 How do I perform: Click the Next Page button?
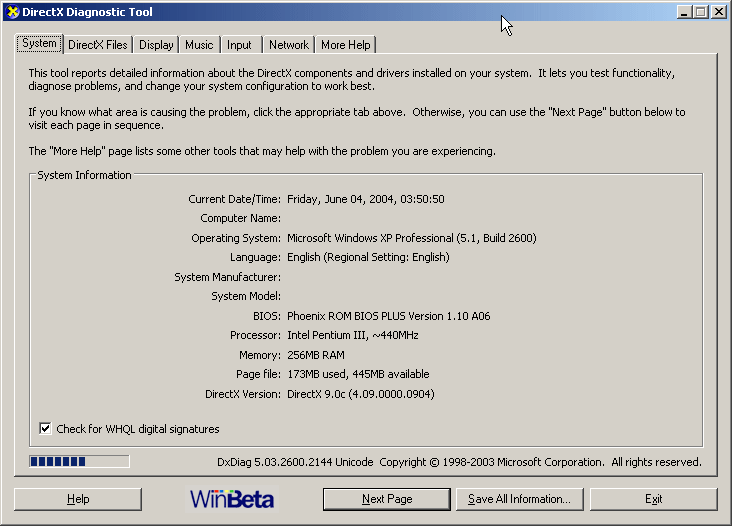pos(387,499)
